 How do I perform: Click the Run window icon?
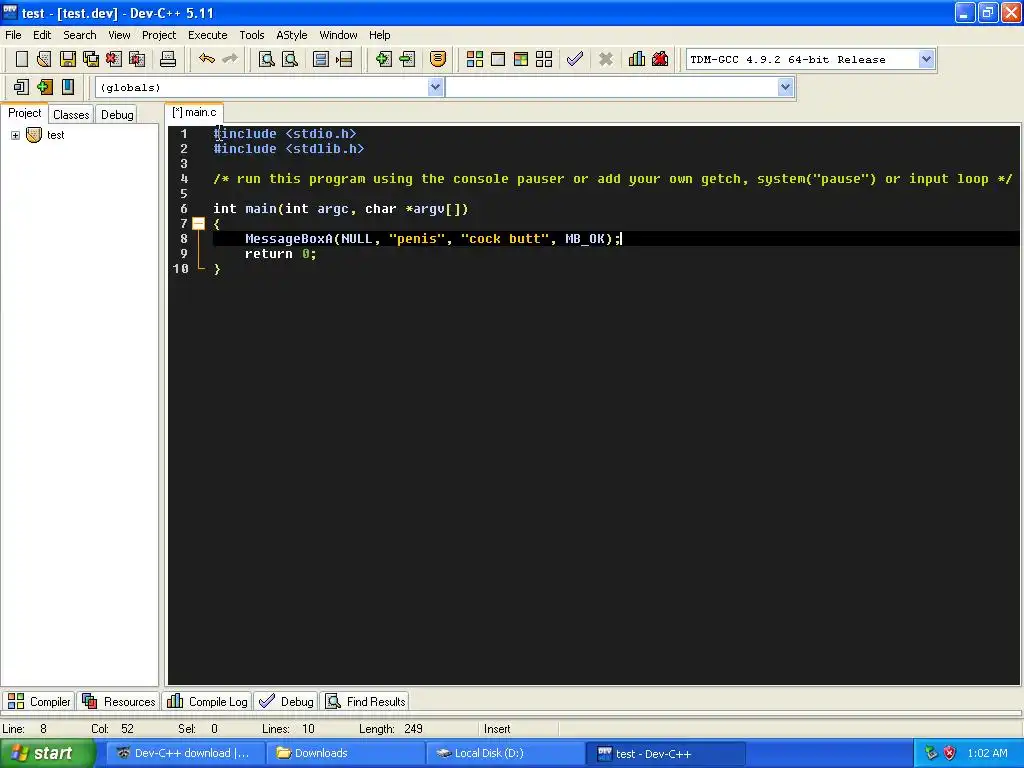coord(498,59)
